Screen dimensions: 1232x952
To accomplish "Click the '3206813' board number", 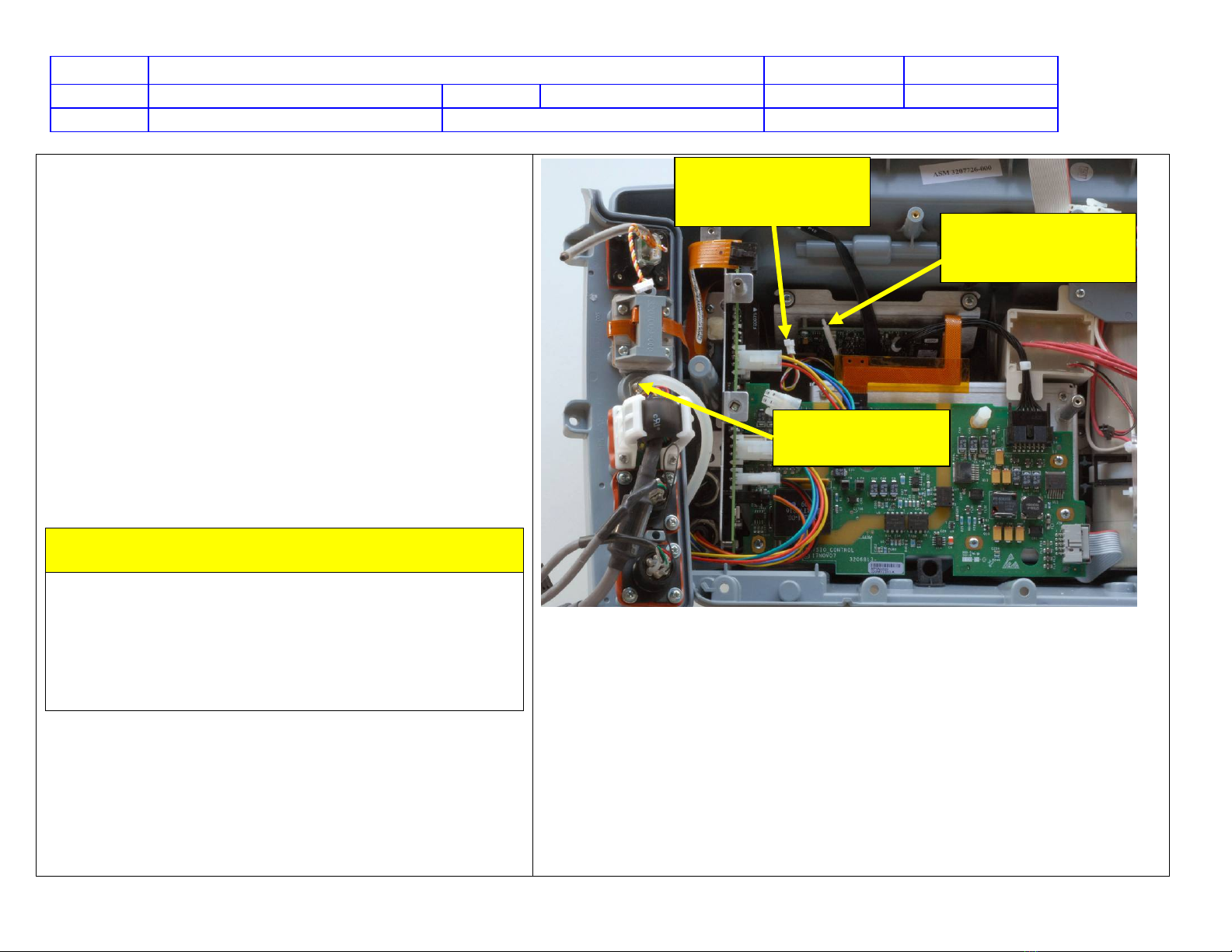I will coord(862,560).
